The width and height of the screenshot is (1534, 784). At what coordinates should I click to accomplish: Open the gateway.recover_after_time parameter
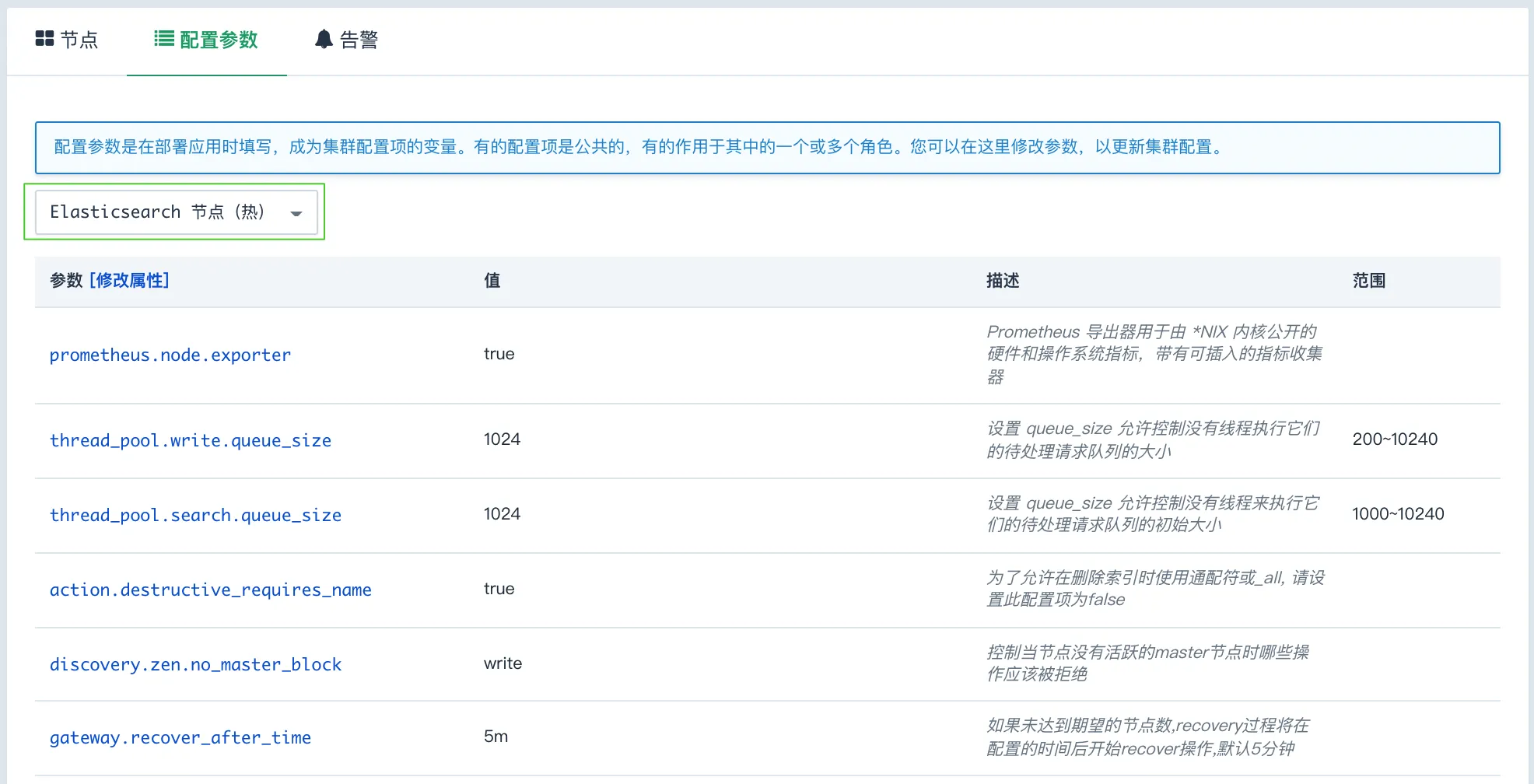[180, 737]
